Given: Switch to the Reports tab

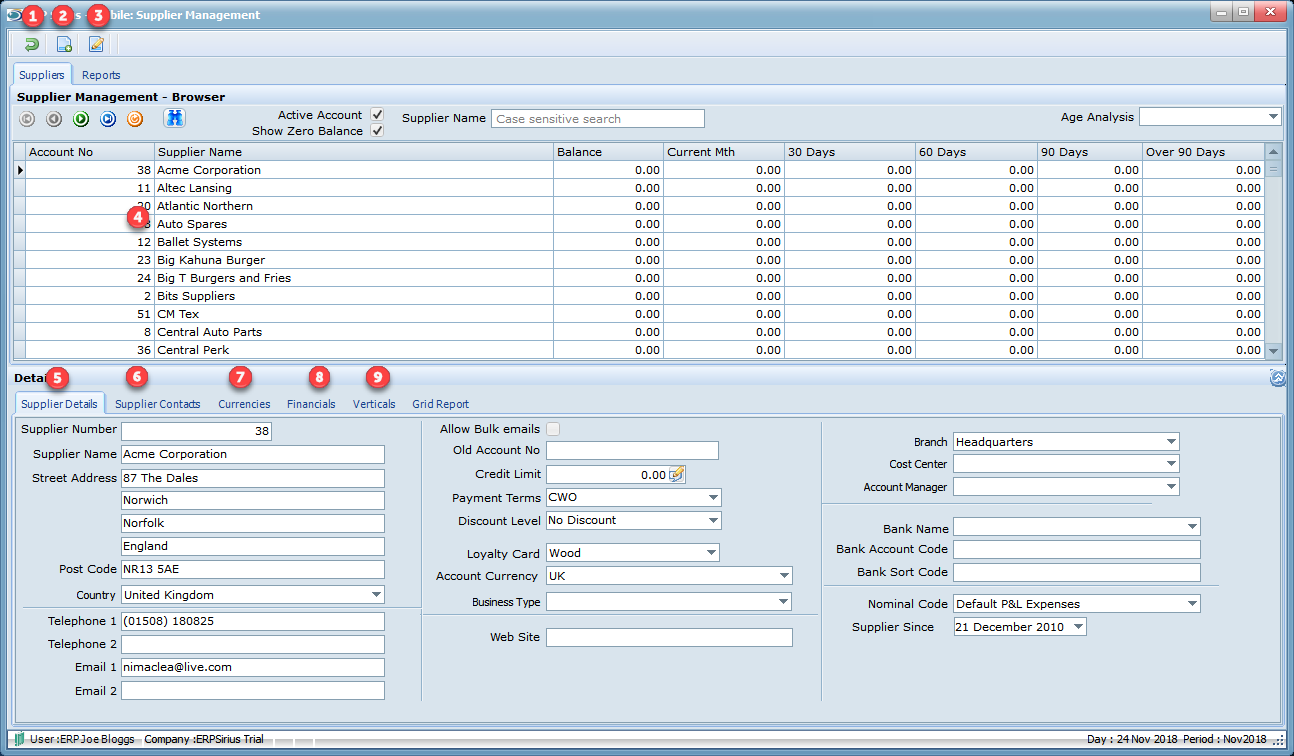Looking at the screenshot, I should pyautogui.click(x=101, y=75).
